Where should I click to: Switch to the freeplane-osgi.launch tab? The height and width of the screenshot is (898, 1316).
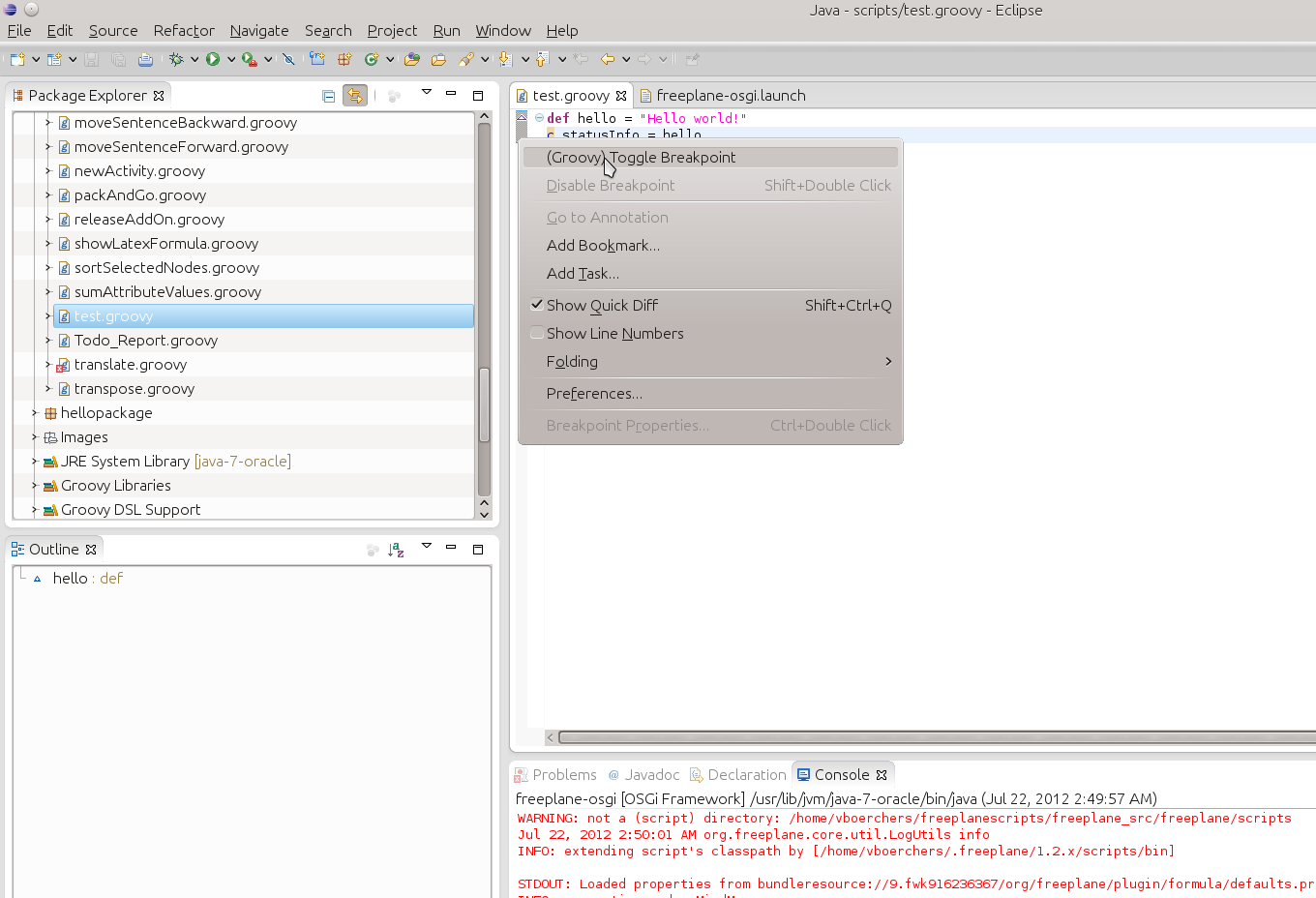point(730,96)
